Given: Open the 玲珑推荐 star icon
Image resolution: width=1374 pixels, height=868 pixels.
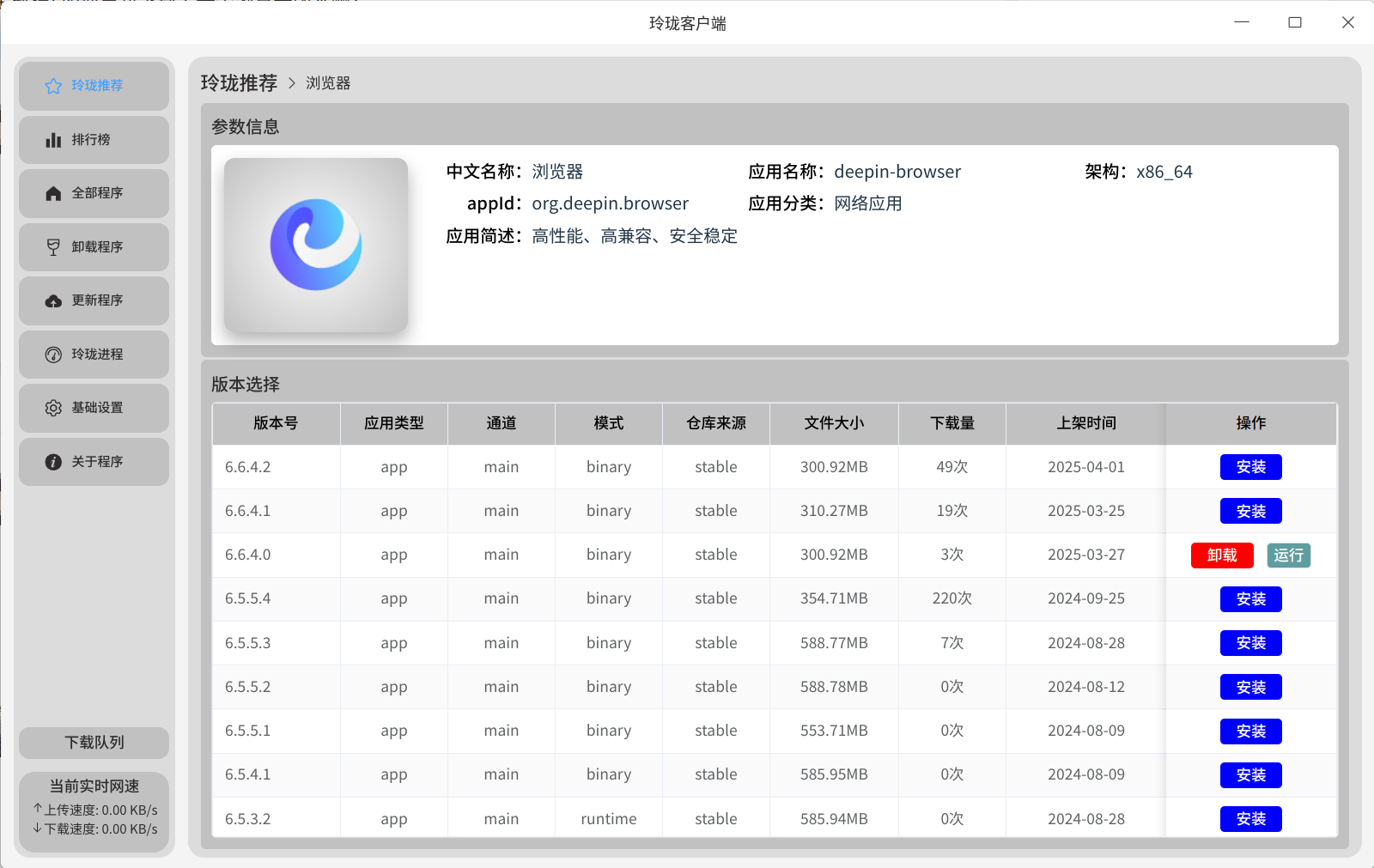Looking at the screenshot, I should 53,86.
